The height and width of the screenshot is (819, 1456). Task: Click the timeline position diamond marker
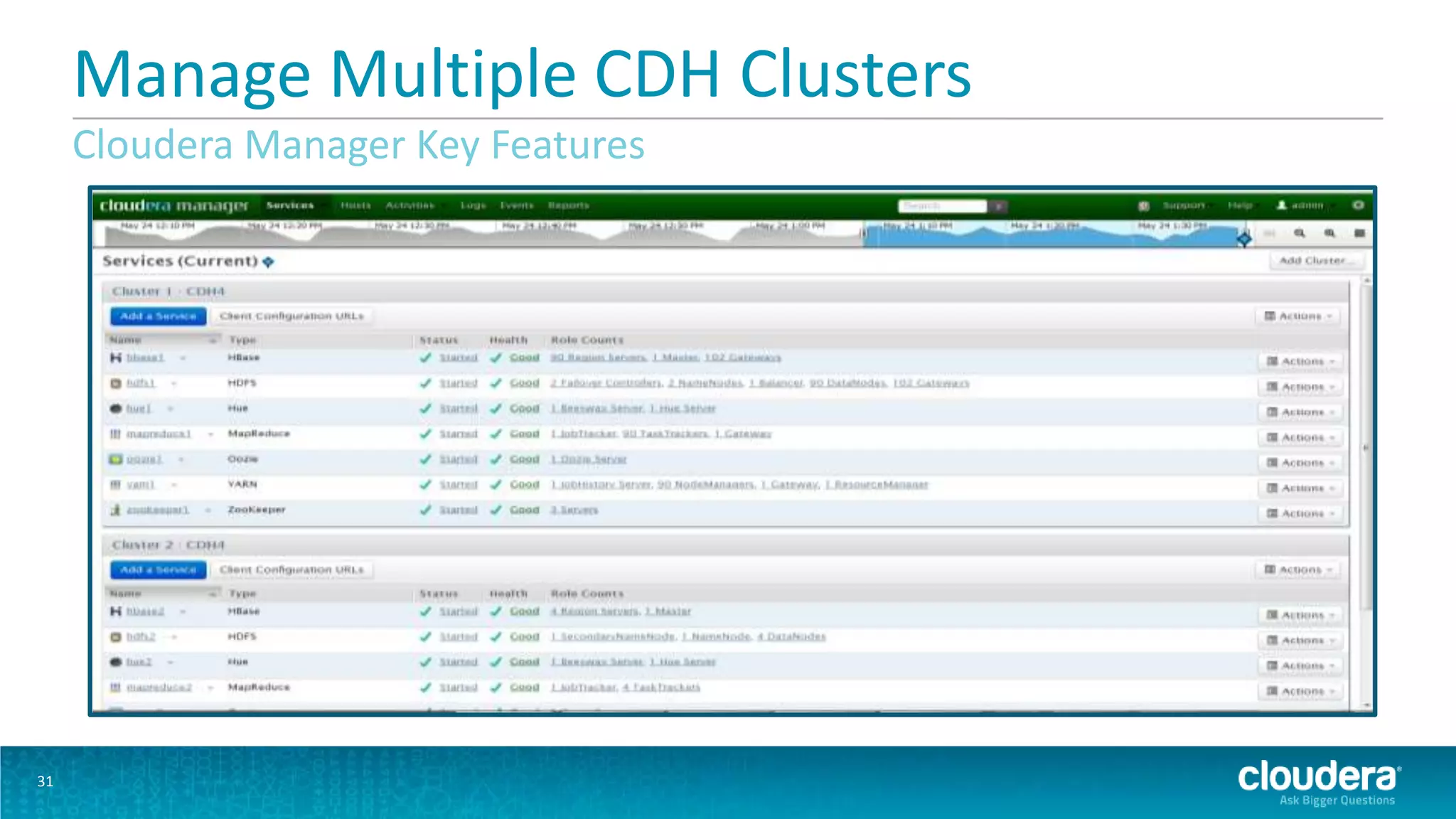pyautogui.click(x=1244, y=239)
